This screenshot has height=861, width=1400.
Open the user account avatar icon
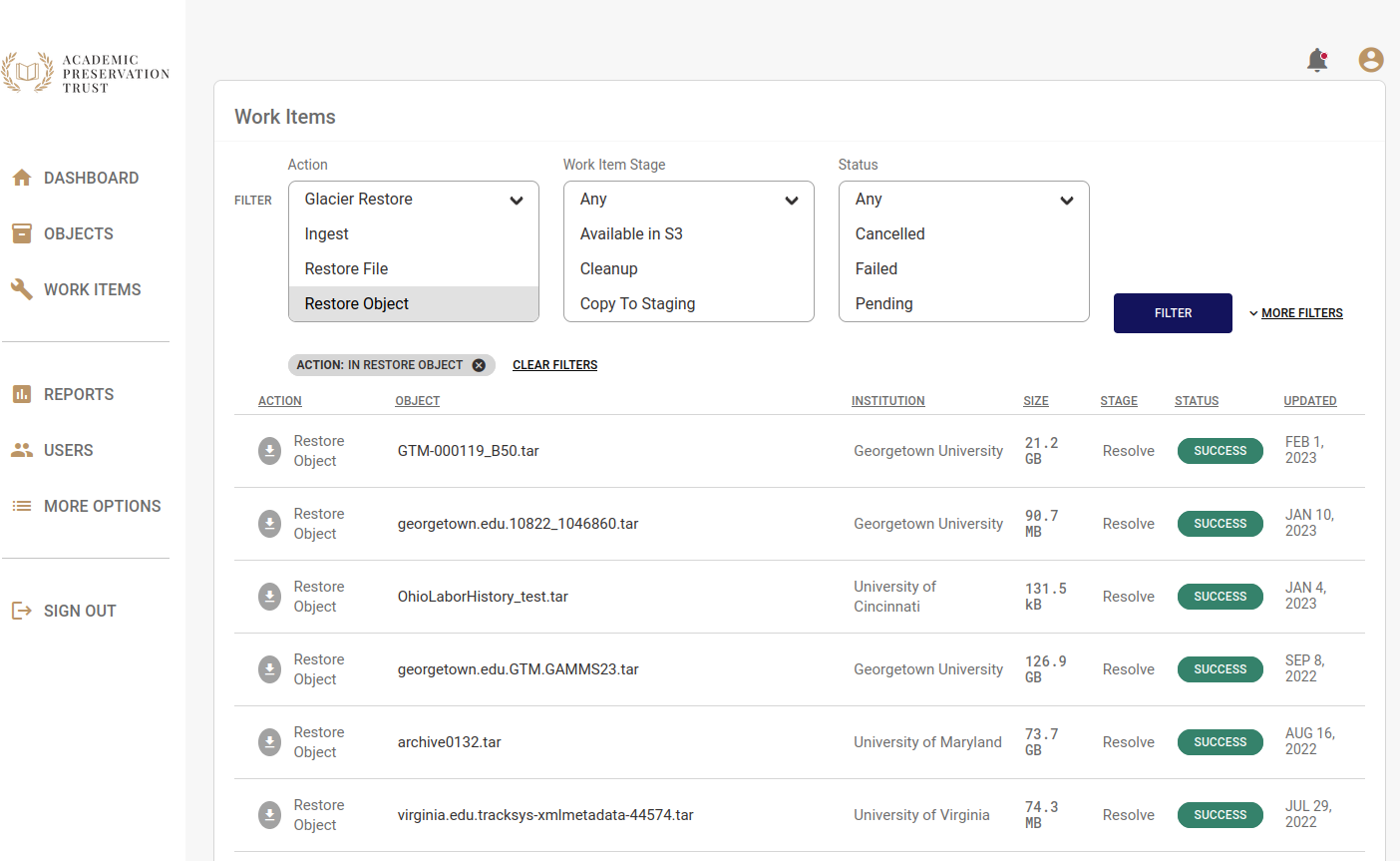(1371, 60)
